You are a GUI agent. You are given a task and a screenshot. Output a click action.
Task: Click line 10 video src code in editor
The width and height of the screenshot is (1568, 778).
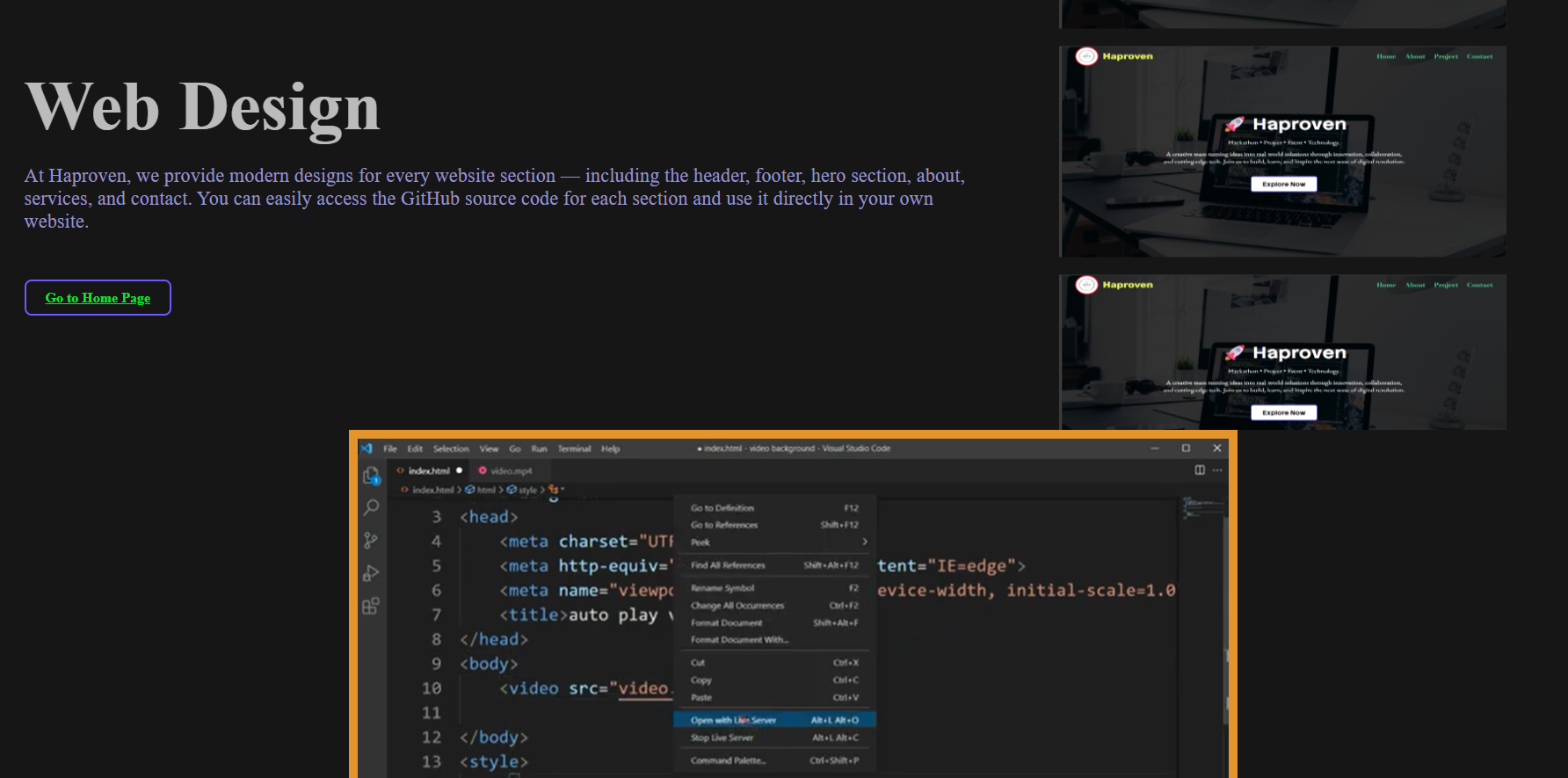(x=586, y=688)
